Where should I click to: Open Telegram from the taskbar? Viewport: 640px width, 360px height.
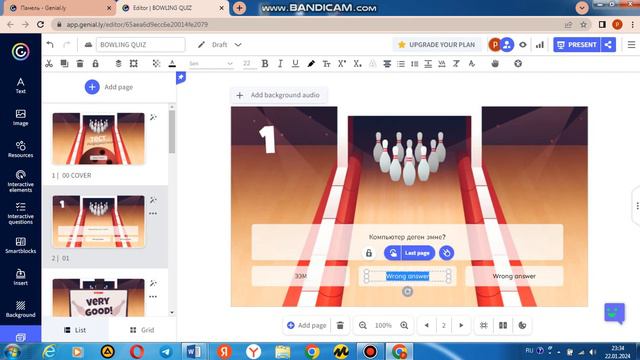coord(166,351)
